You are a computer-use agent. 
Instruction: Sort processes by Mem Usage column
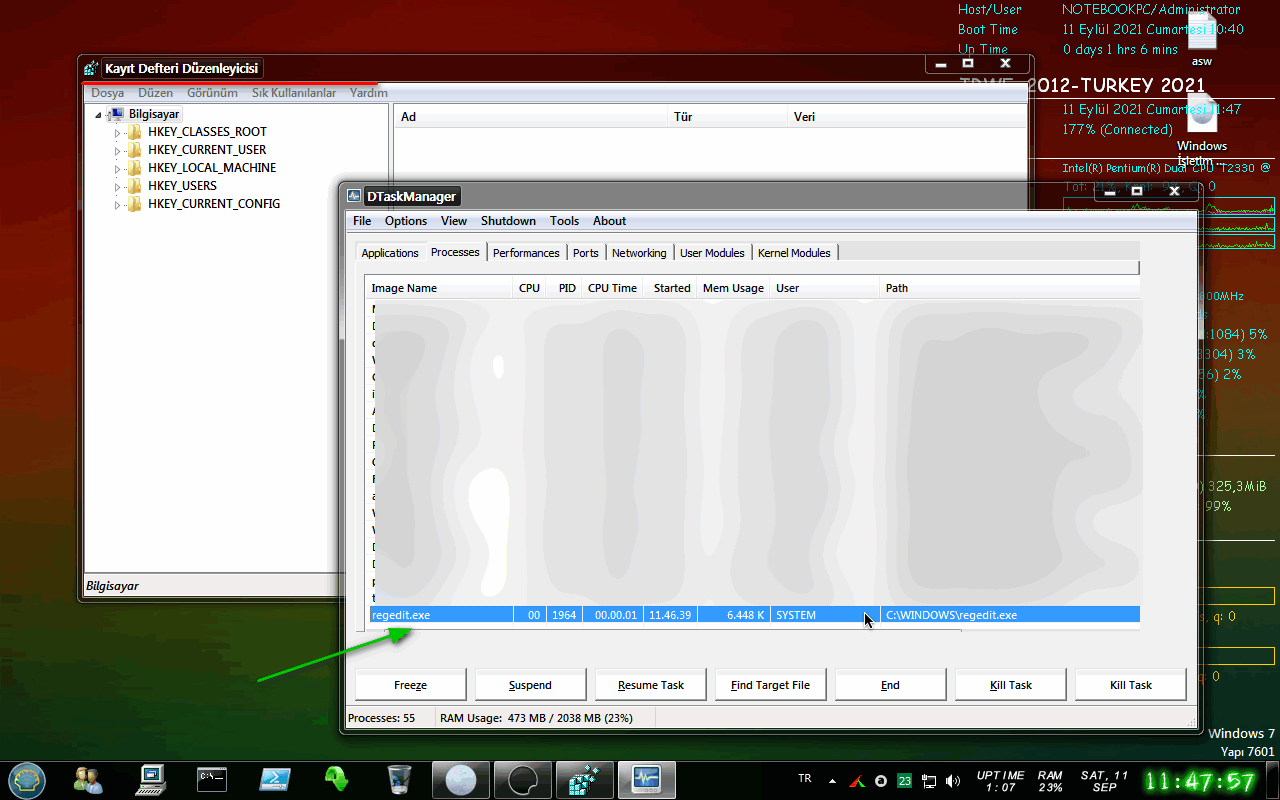click(x=733, y=288)
